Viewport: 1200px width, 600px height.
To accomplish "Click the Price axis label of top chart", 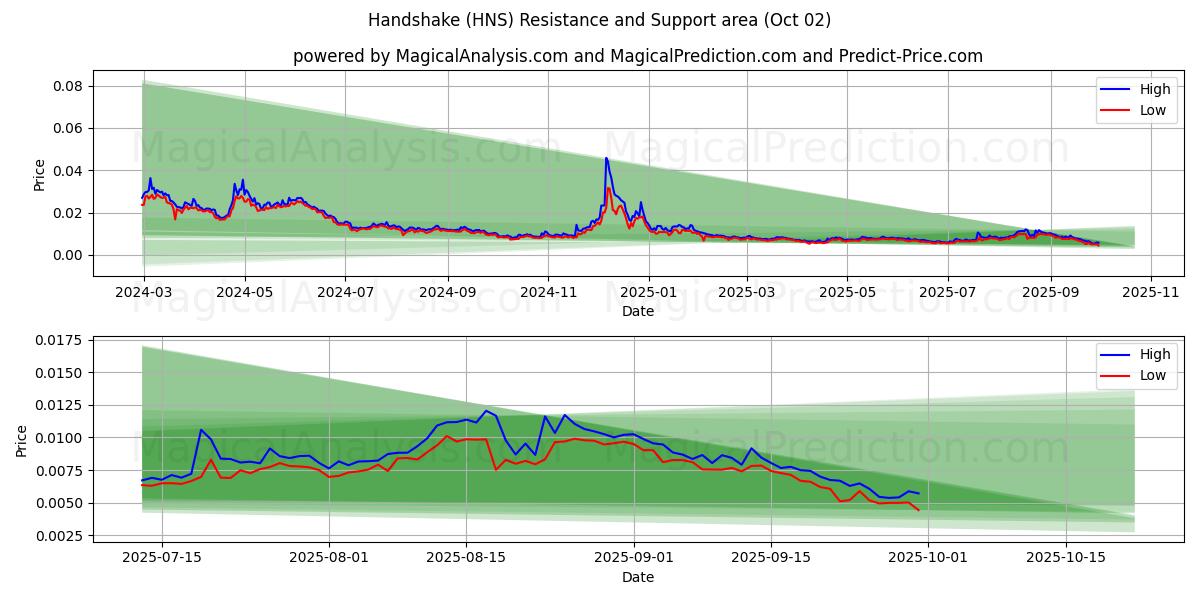I will point(40,174).
